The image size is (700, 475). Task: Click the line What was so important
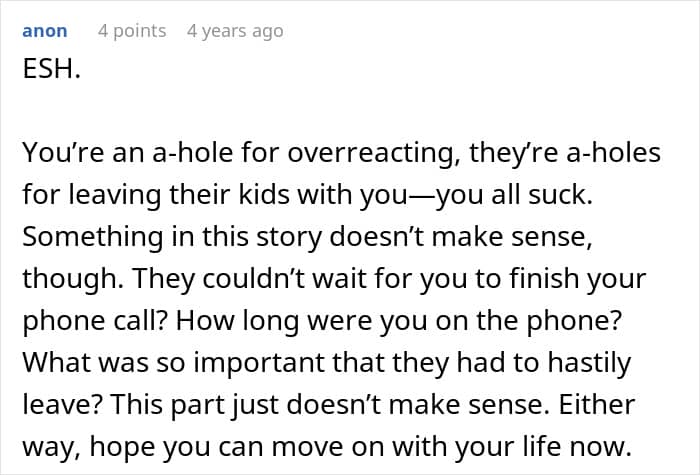[x=327, y=362]
